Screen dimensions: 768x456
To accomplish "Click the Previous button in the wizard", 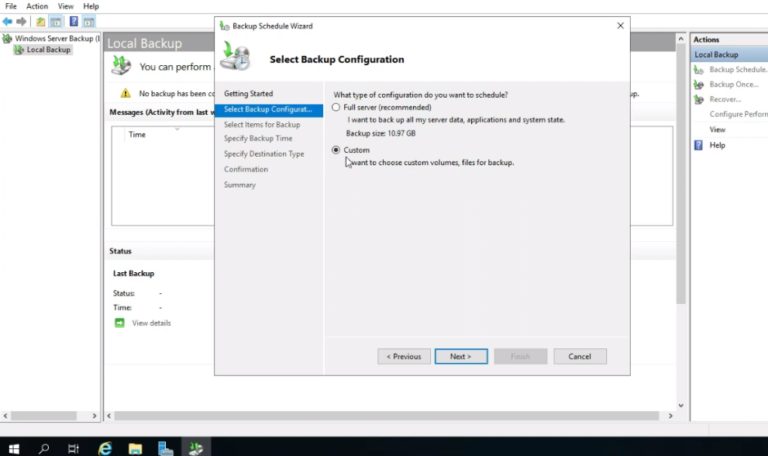I will pyautogui.click(x=404, y=356).
